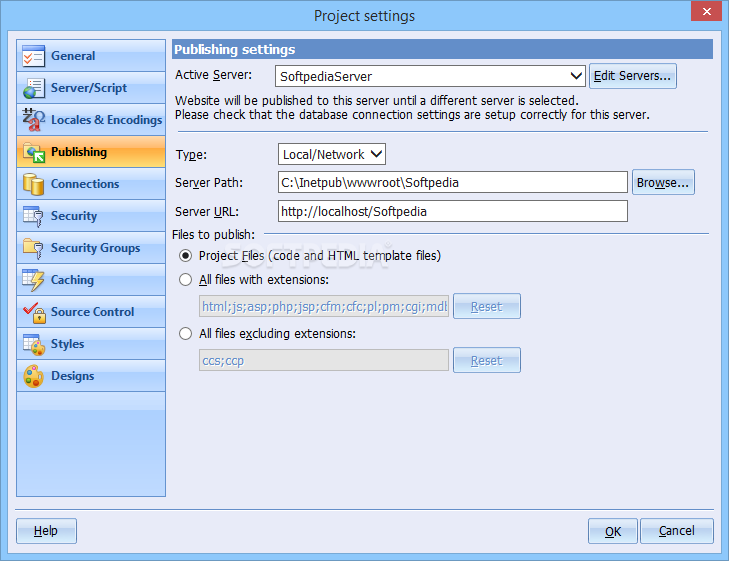Viewport: 729px width, 561px height.
Task: Open the Styles section label
Action: [67, 344]
